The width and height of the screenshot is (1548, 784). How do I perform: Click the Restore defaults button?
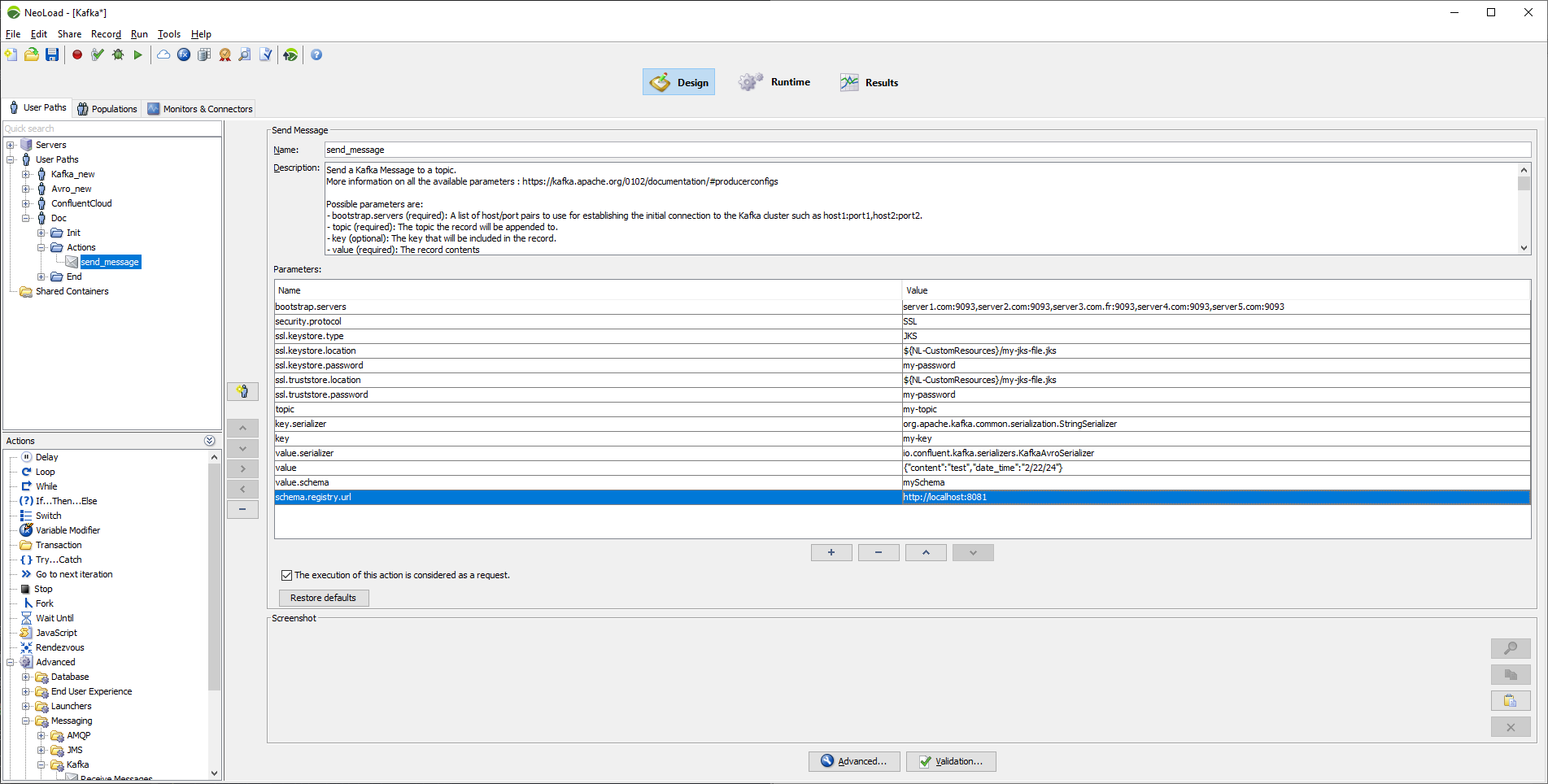[323, 598]
